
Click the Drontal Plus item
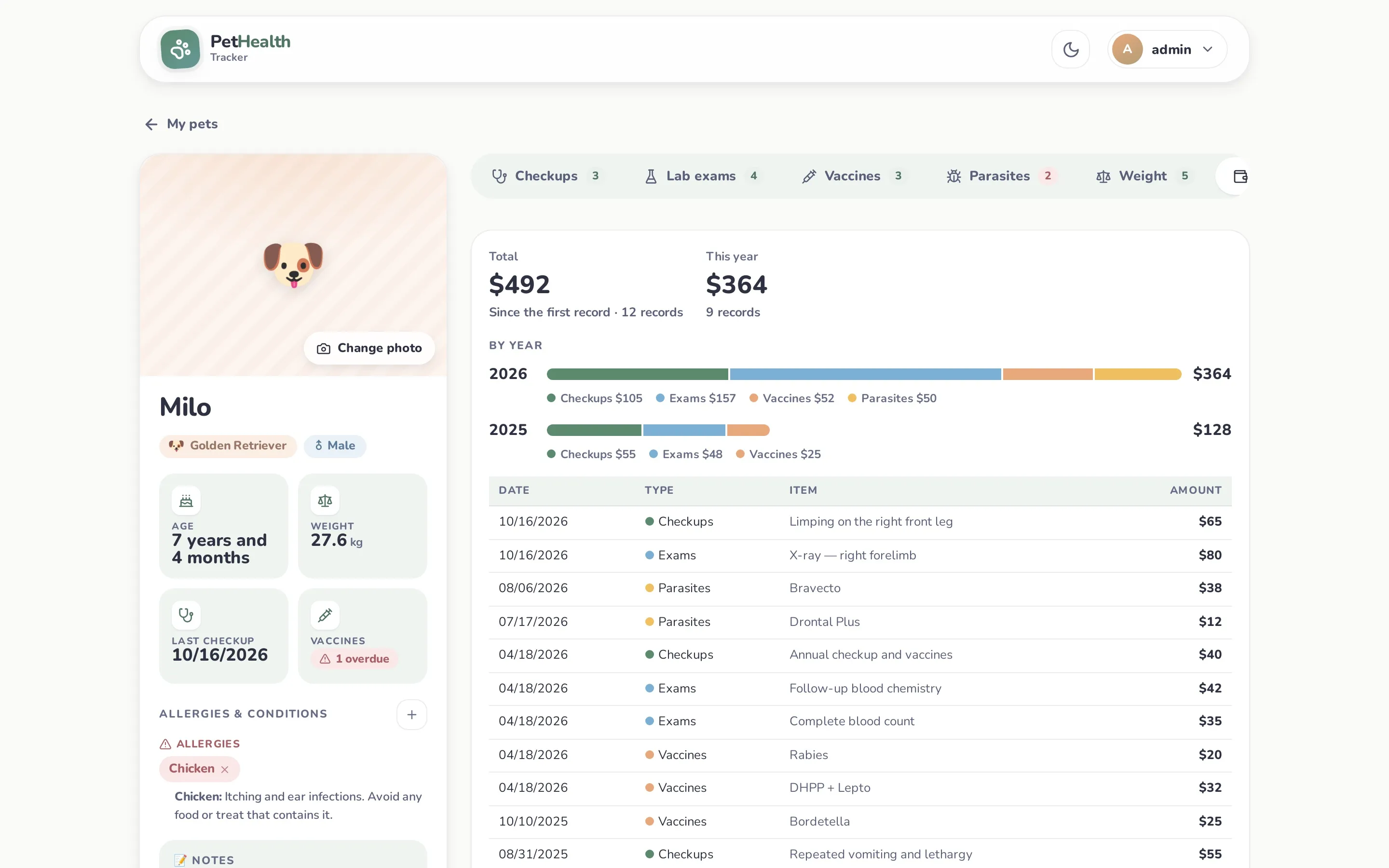pos(824,622)
